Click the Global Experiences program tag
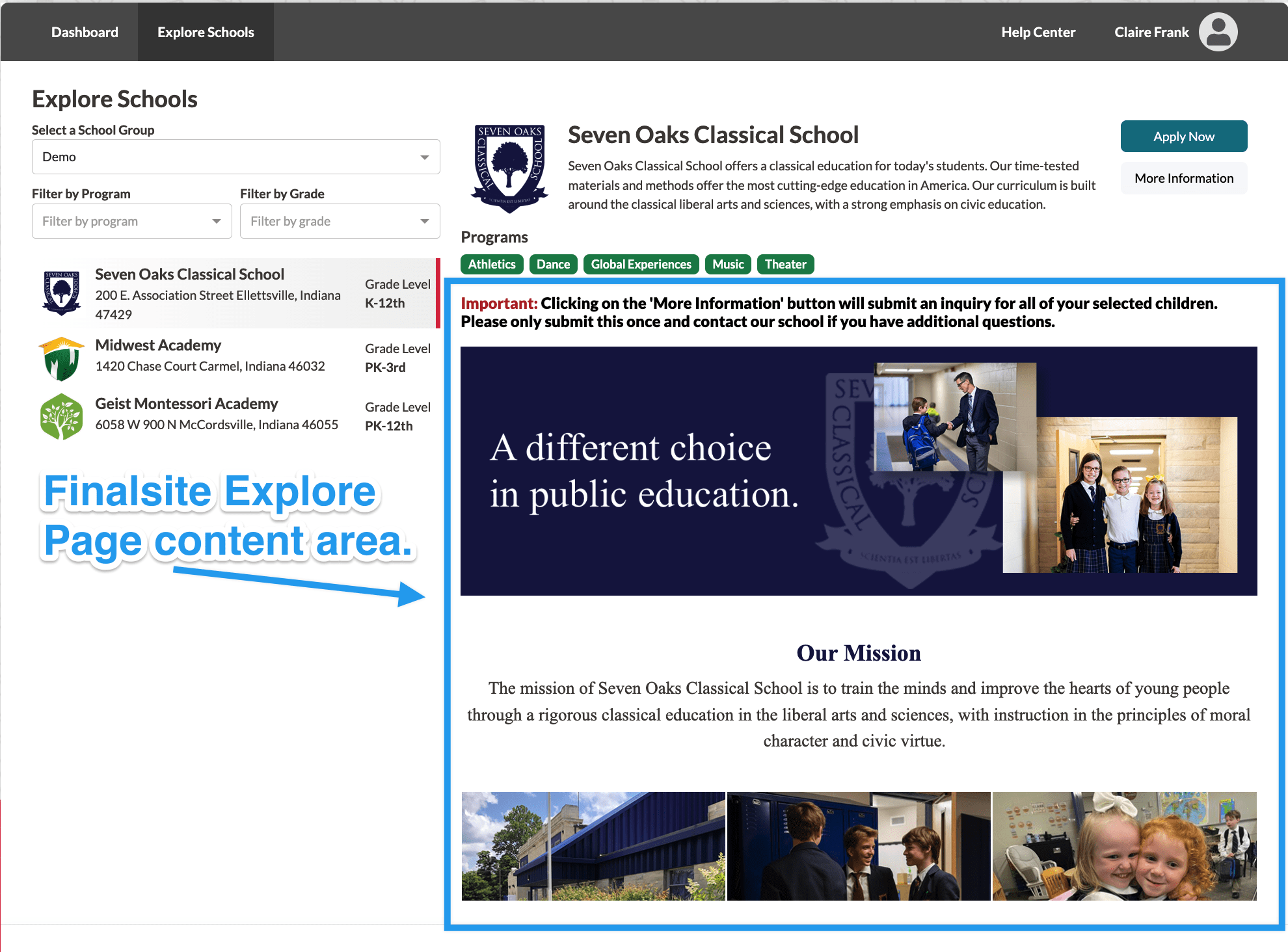Image resolution: width=1288 pixels, height=952 pixels. (x=641, y=264)
